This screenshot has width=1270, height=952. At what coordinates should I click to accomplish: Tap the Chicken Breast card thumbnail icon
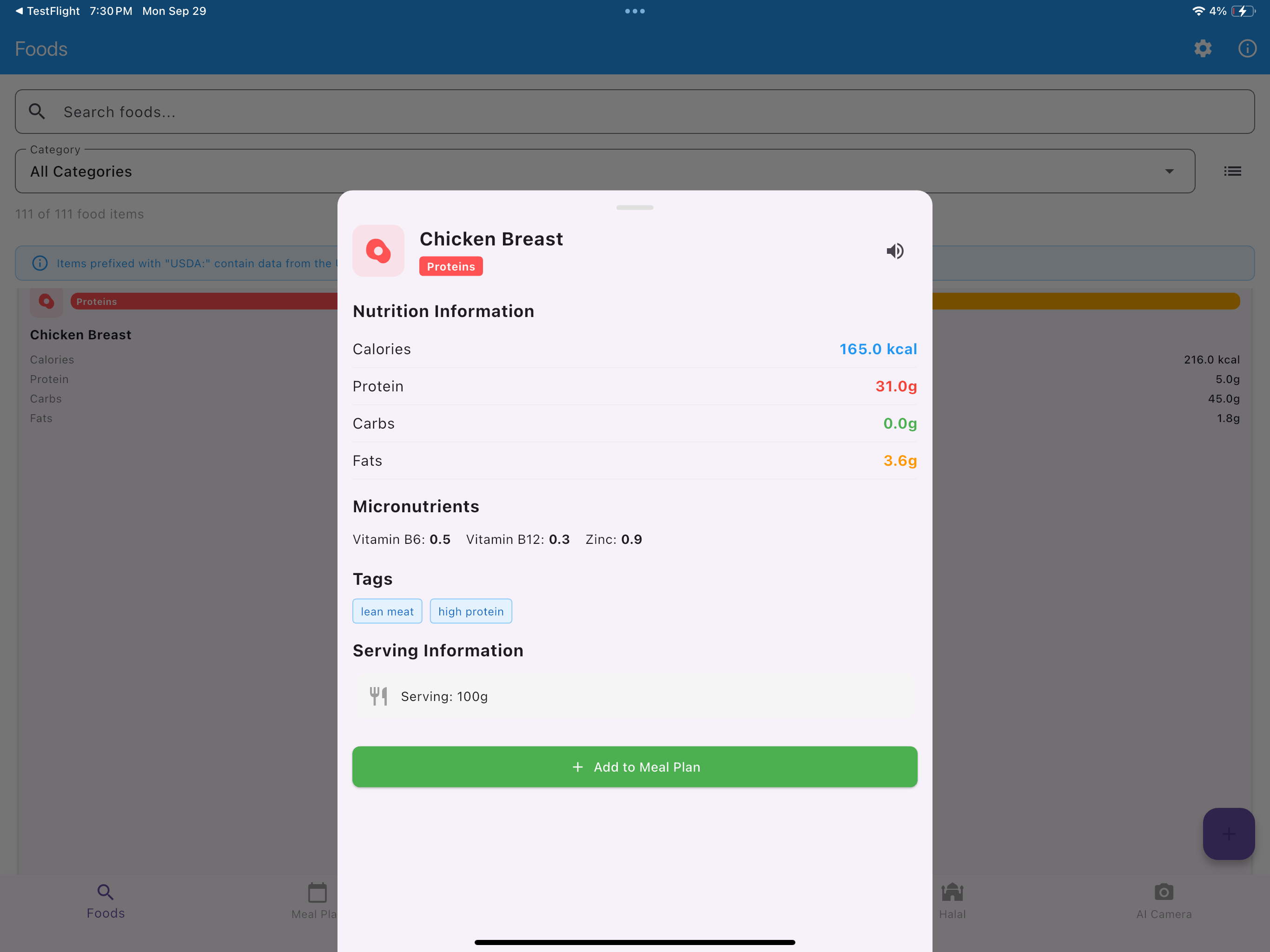click(46, 302)
